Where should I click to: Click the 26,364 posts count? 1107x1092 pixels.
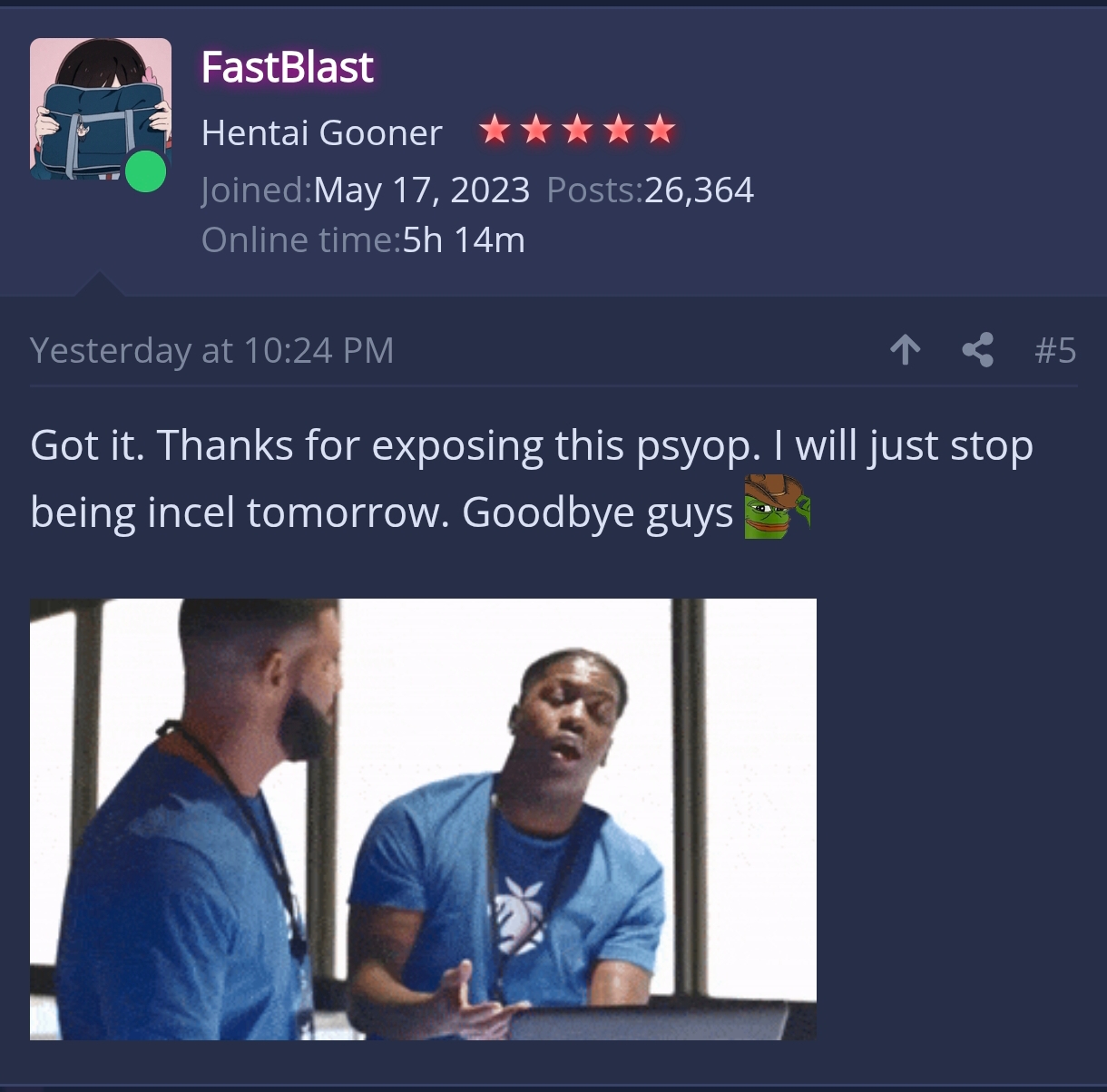699,190
